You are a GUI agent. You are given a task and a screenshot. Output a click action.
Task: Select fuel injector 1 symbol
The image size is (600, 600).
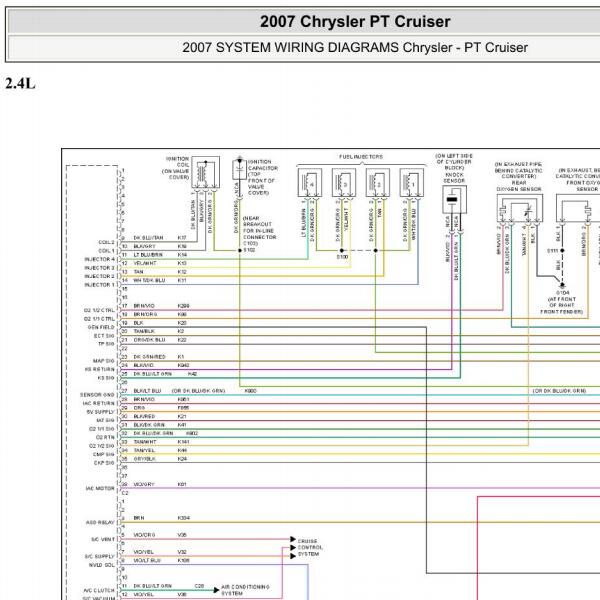(412, 183)
